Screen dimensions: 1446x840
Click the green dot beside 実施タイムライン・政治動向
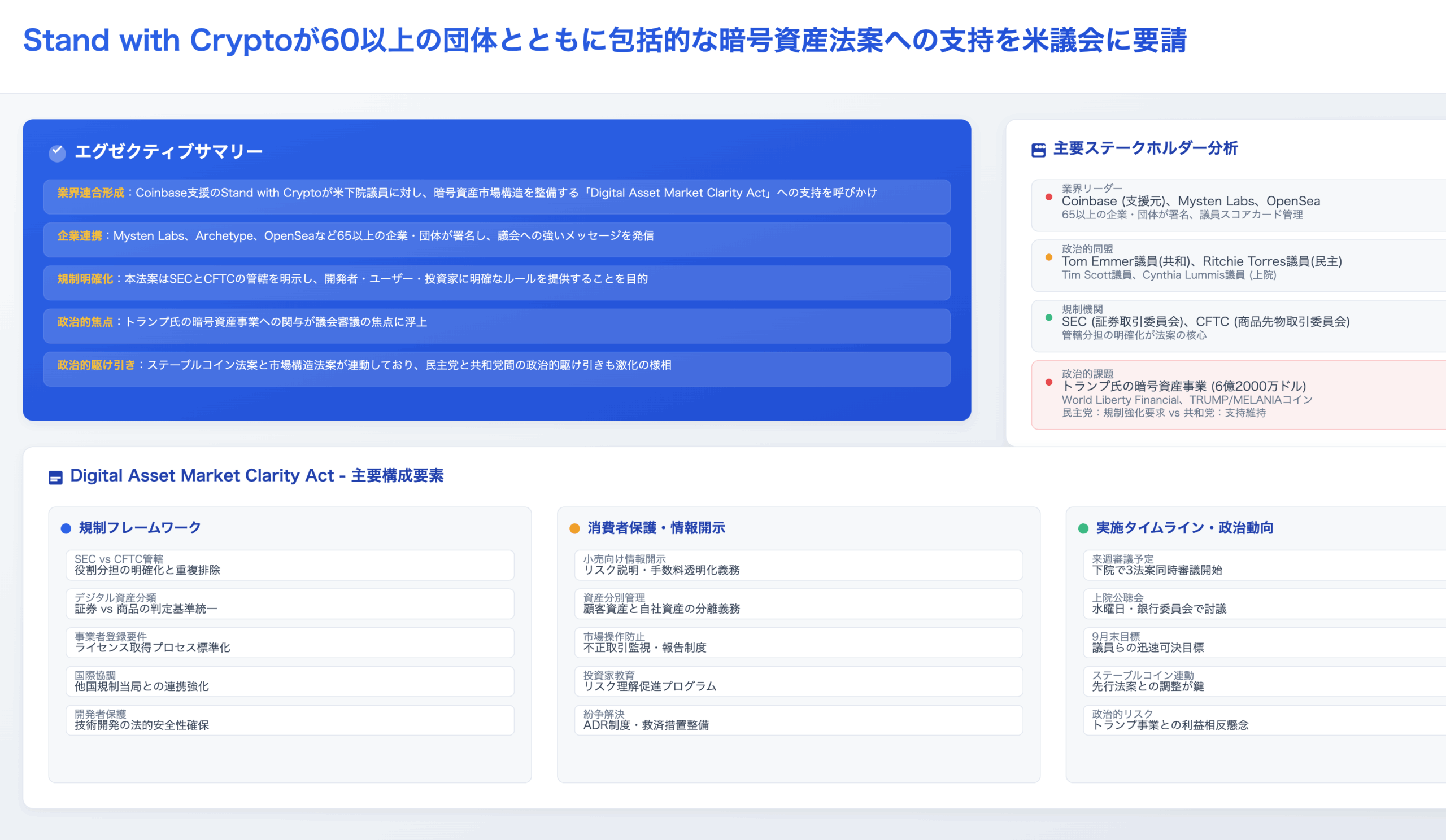click(x=1083, y=528)
